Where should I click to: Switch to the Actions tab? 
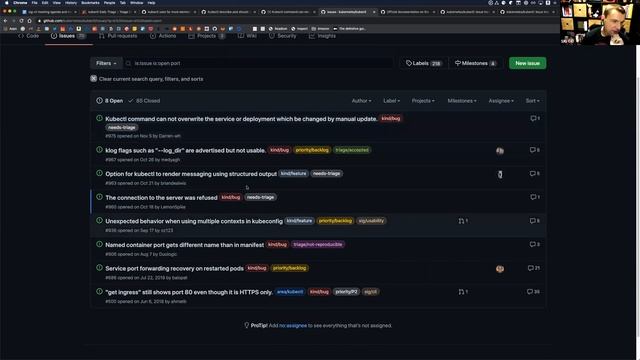[x=163, y=36]
